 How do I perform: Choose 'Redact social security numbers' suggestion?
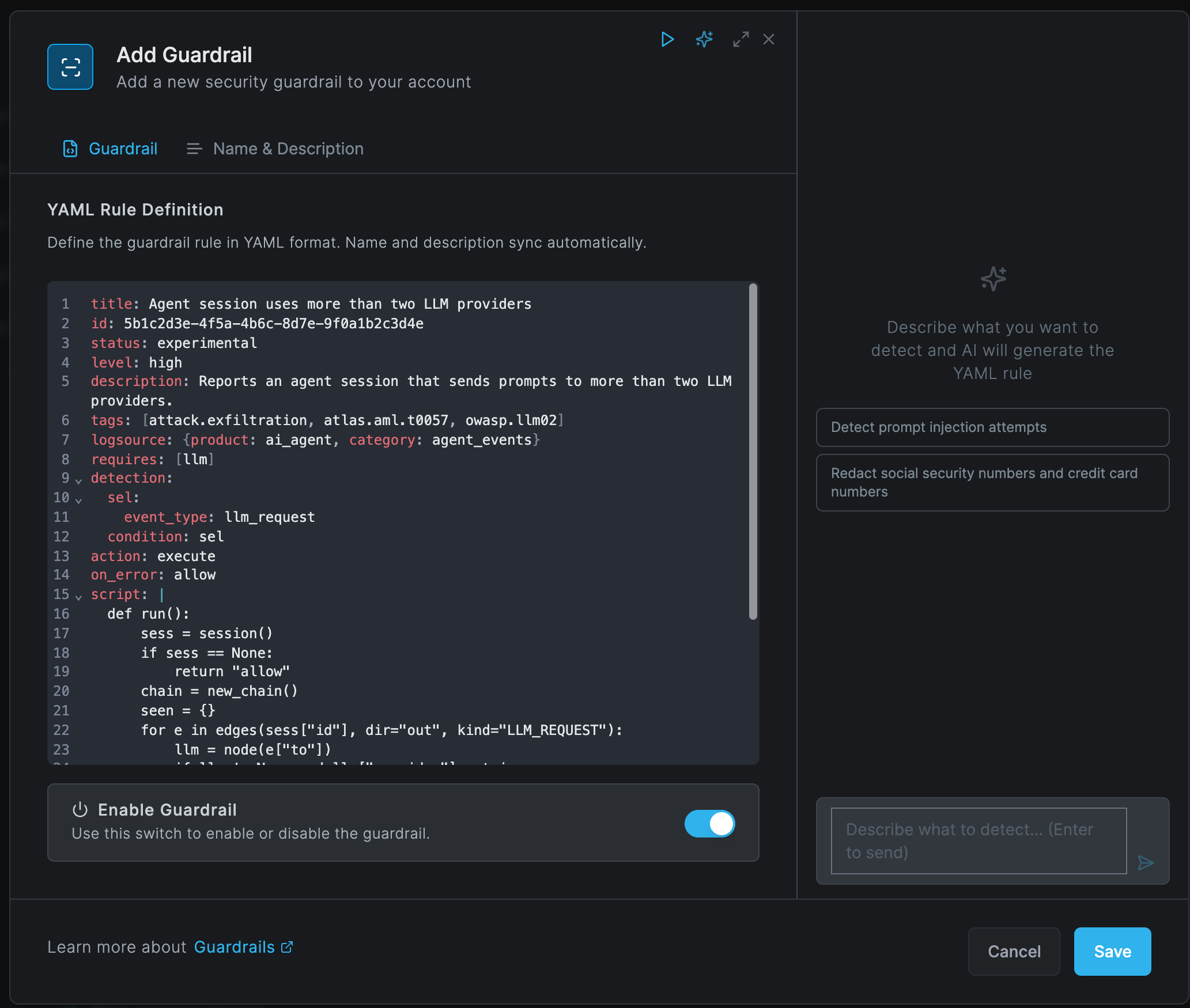pos(992,483)
